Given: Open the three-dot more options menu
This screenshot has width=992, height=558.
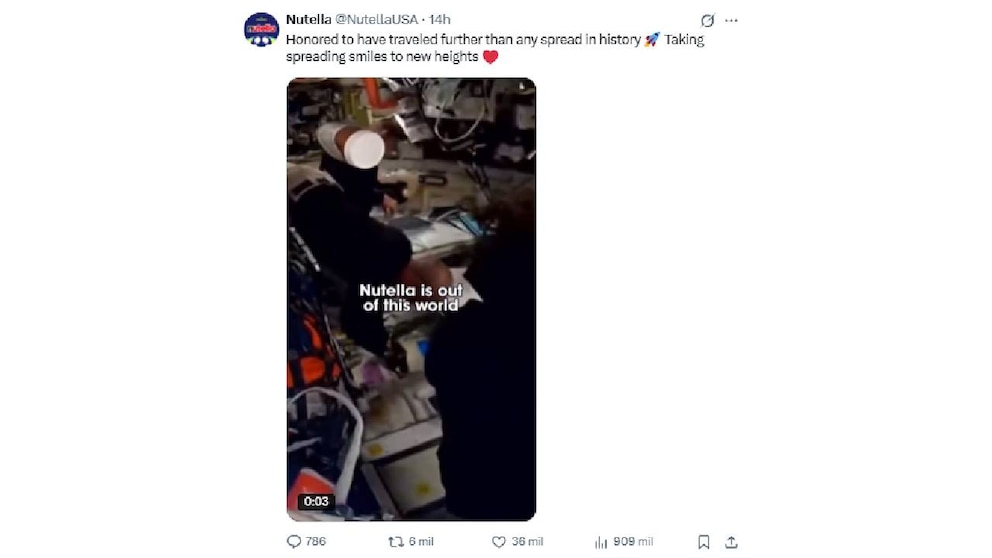Looking at the screenshot, I should pyautogui.click(x=731, y=20).
